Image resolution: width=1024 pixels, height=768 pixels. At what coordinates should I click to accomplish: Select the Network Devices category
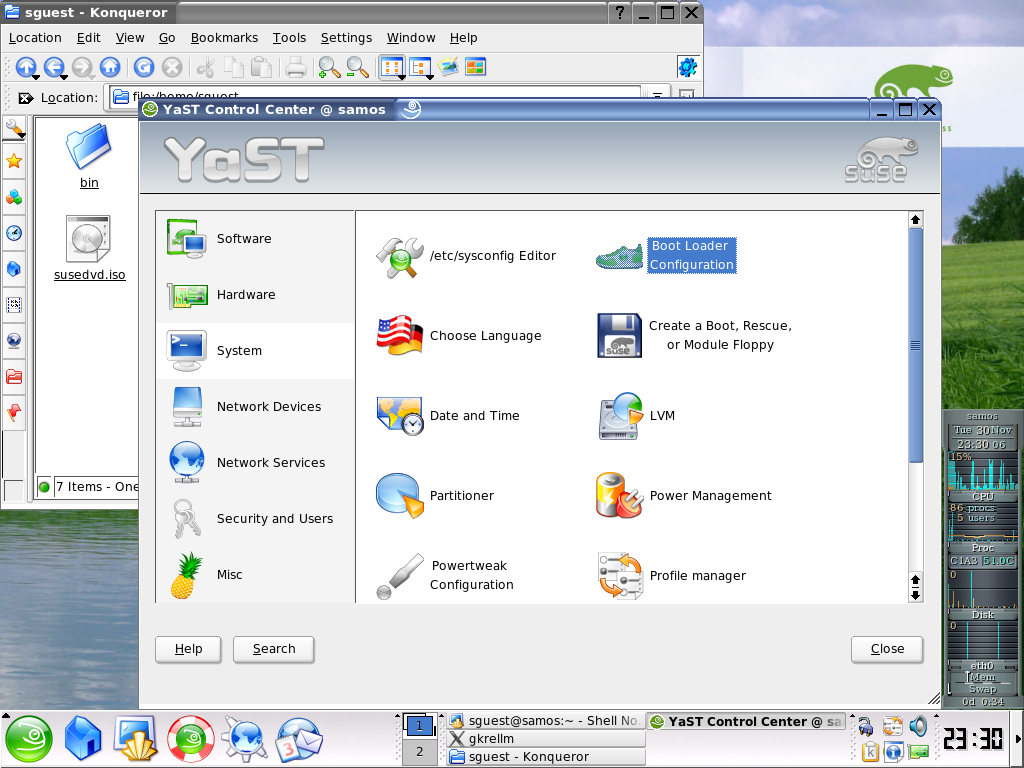click(255, 407)
